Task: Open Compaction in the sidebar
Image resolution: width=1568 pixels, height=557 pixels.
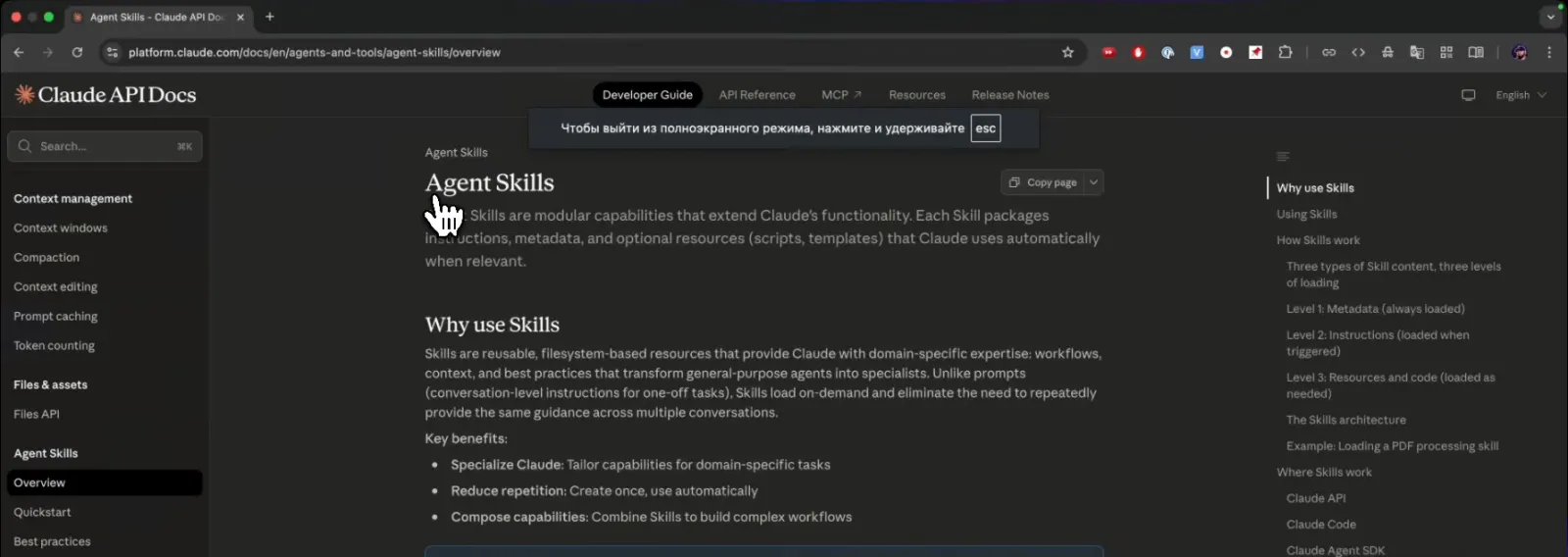Action: point(46,257)
